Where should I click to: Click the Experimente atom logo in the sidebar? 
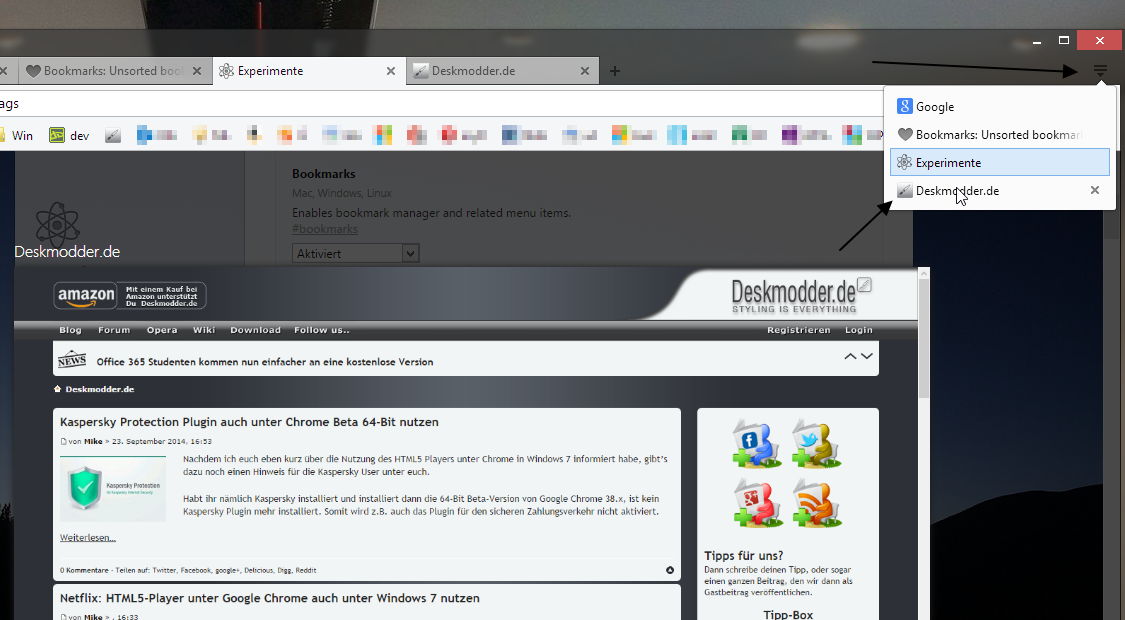click(57, 223)
